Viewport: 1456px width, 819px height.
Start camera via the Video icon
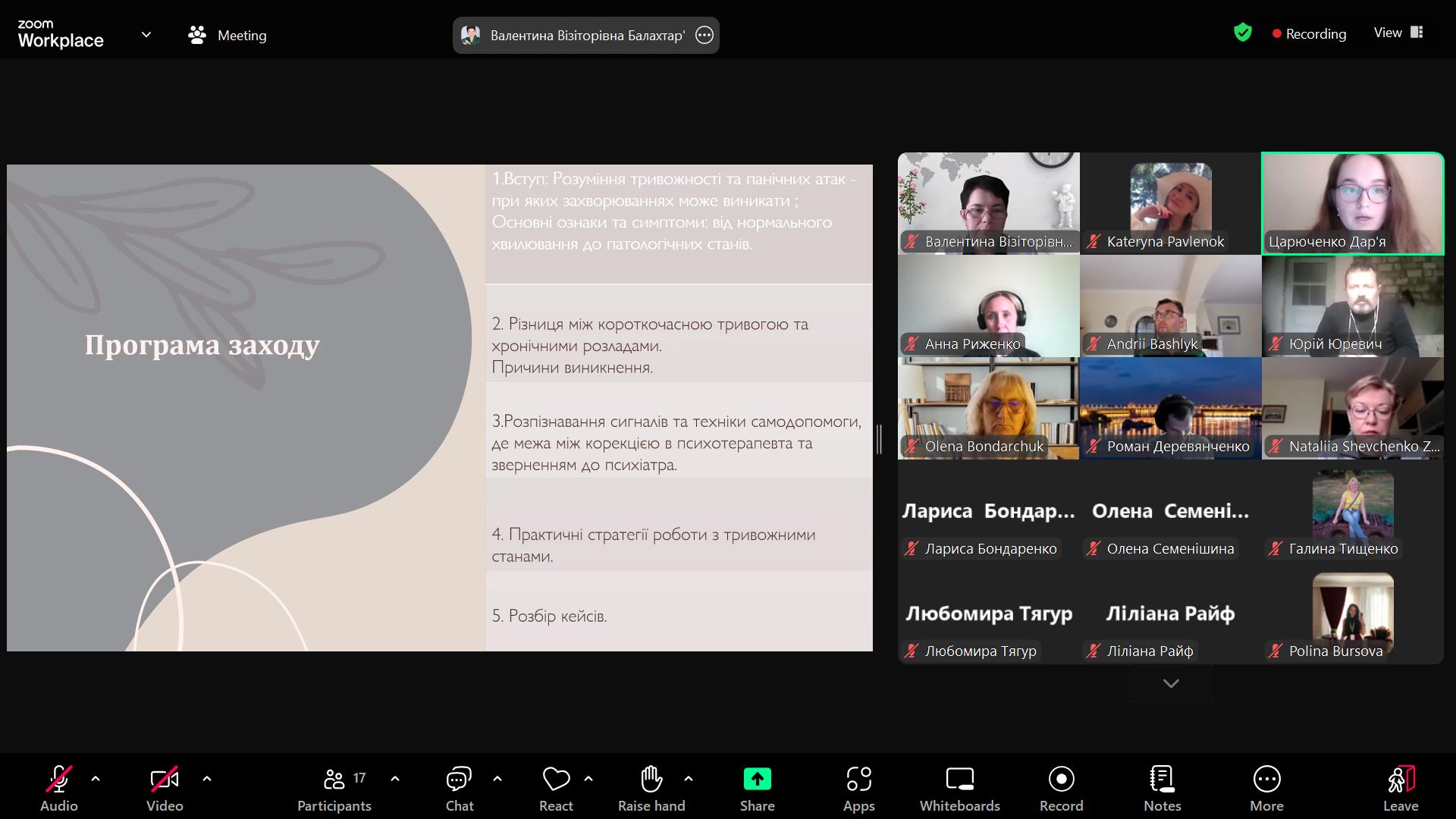(165, 779)
